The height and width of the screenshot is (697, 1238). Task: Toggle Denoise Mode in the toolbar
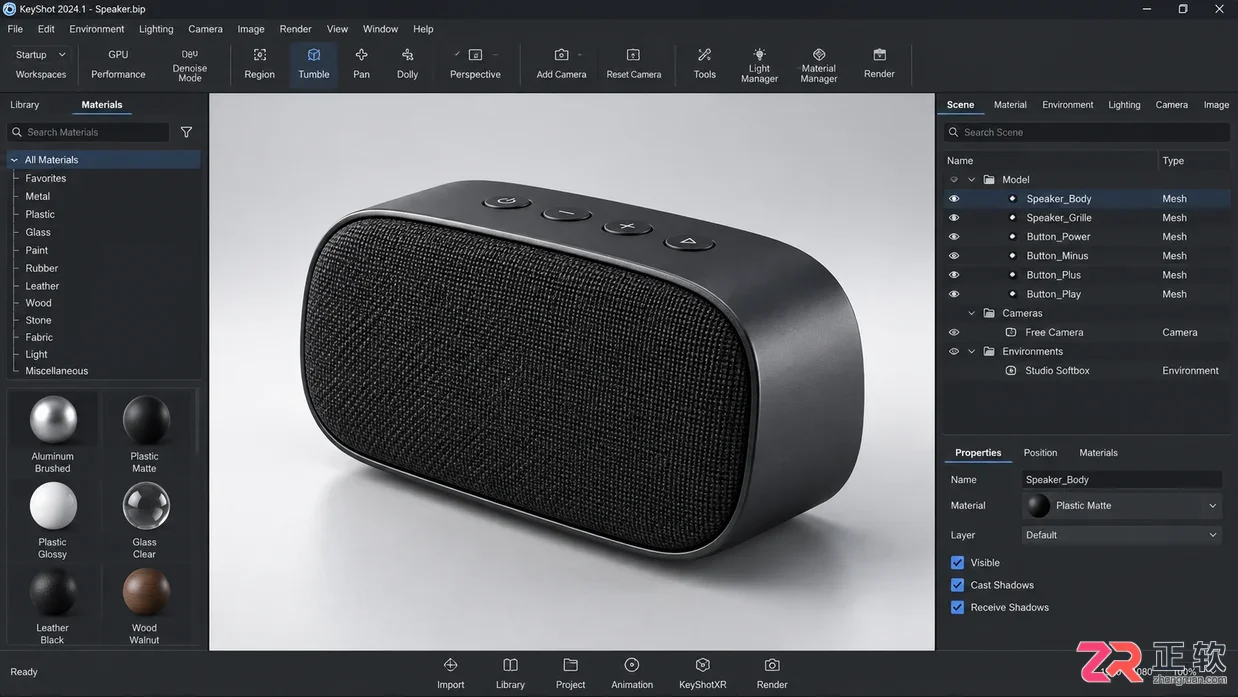(x=189, y=65)
